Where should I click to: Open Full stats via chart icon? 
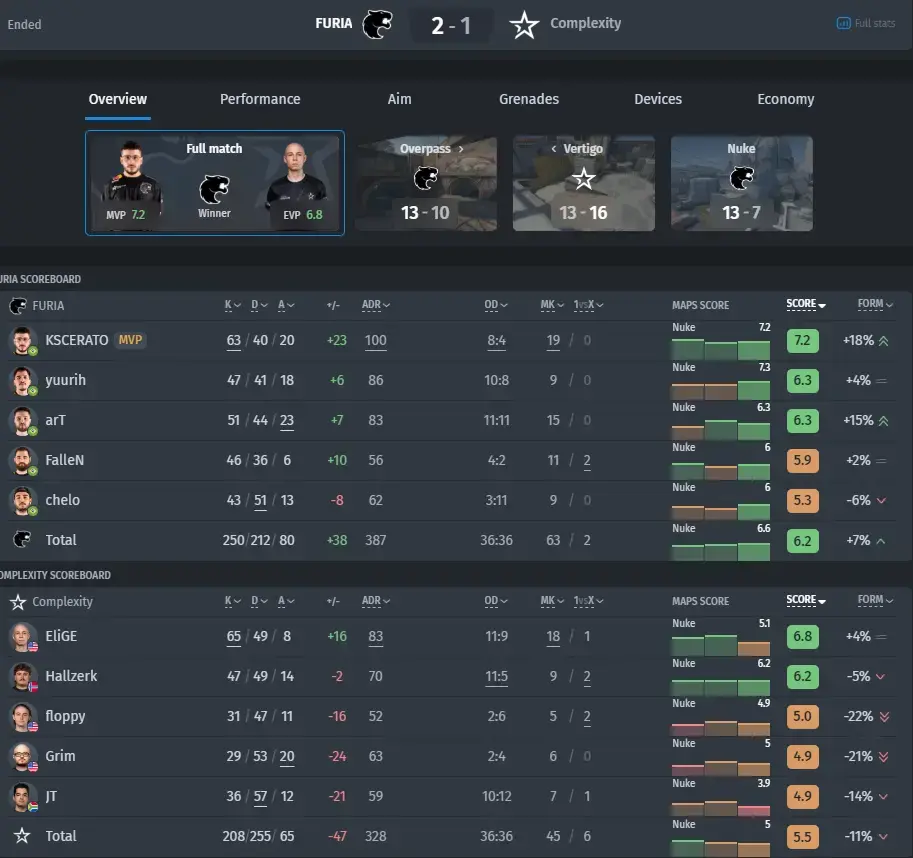tap(843, 23)
